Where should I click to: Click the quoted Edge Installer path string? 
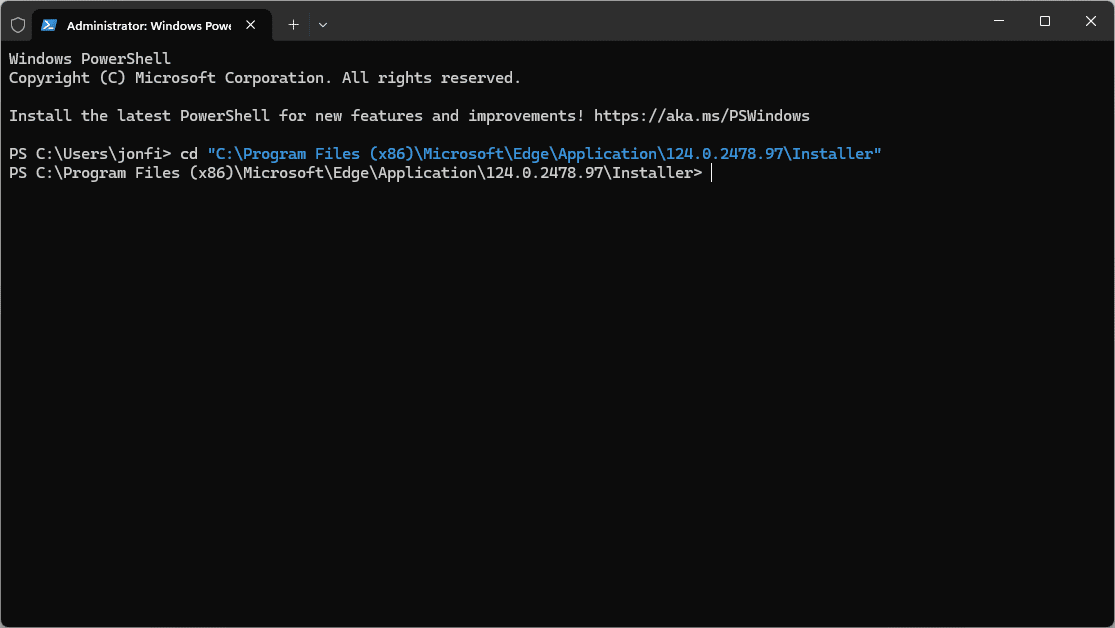(x=543, y=154)
